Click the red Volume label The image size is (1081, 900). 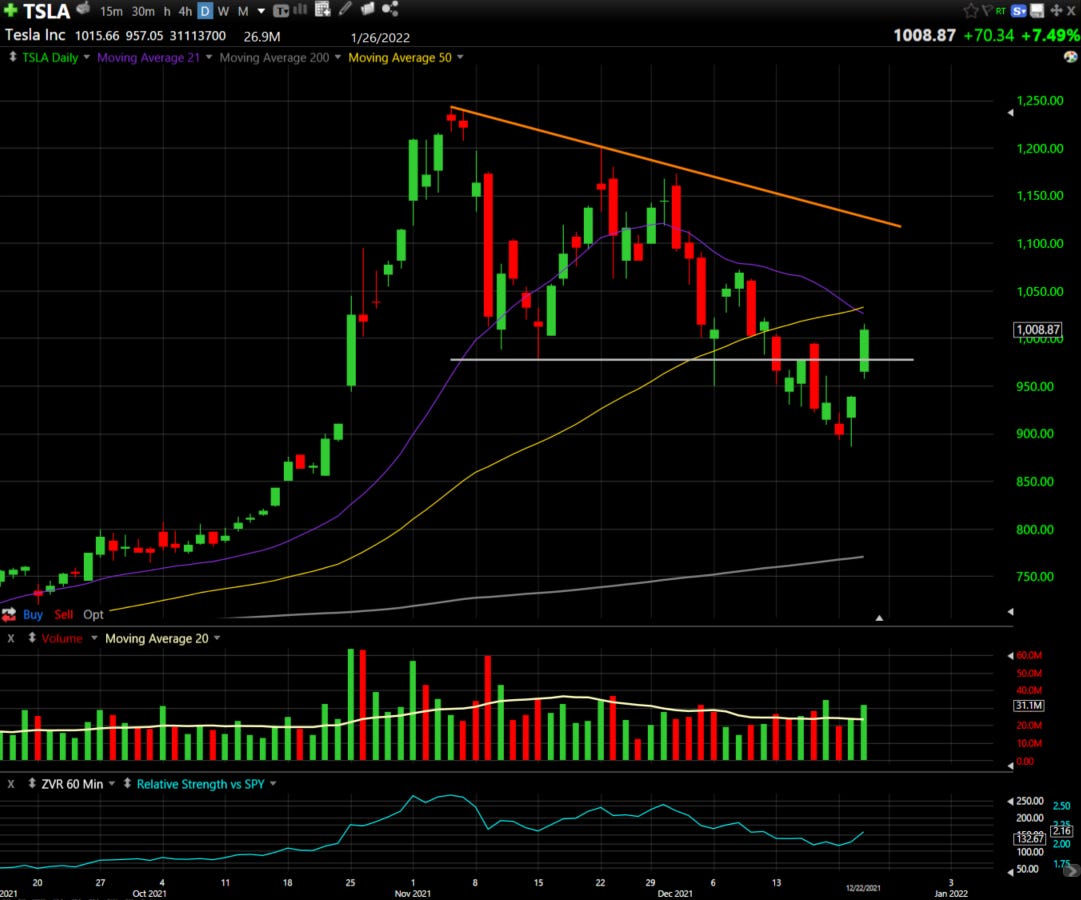pos(61,639)
